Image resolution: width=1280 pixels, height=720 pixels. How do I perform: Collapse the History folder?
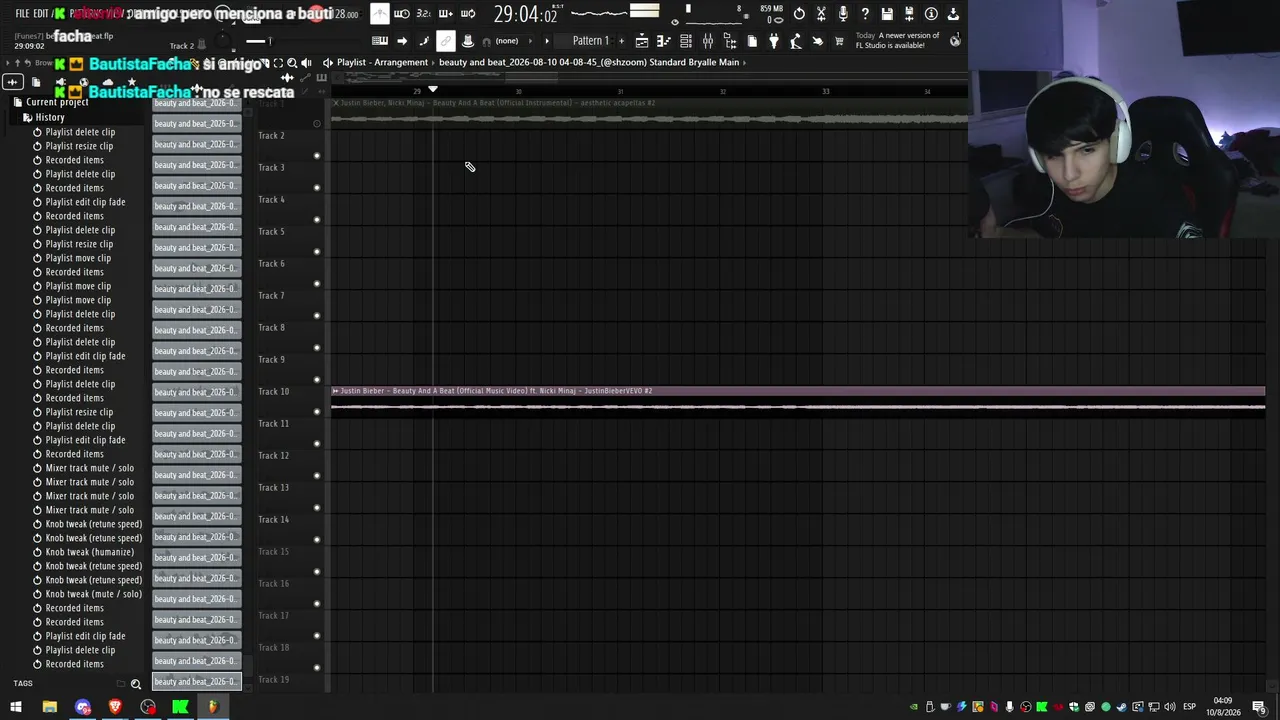coord(43,117)
